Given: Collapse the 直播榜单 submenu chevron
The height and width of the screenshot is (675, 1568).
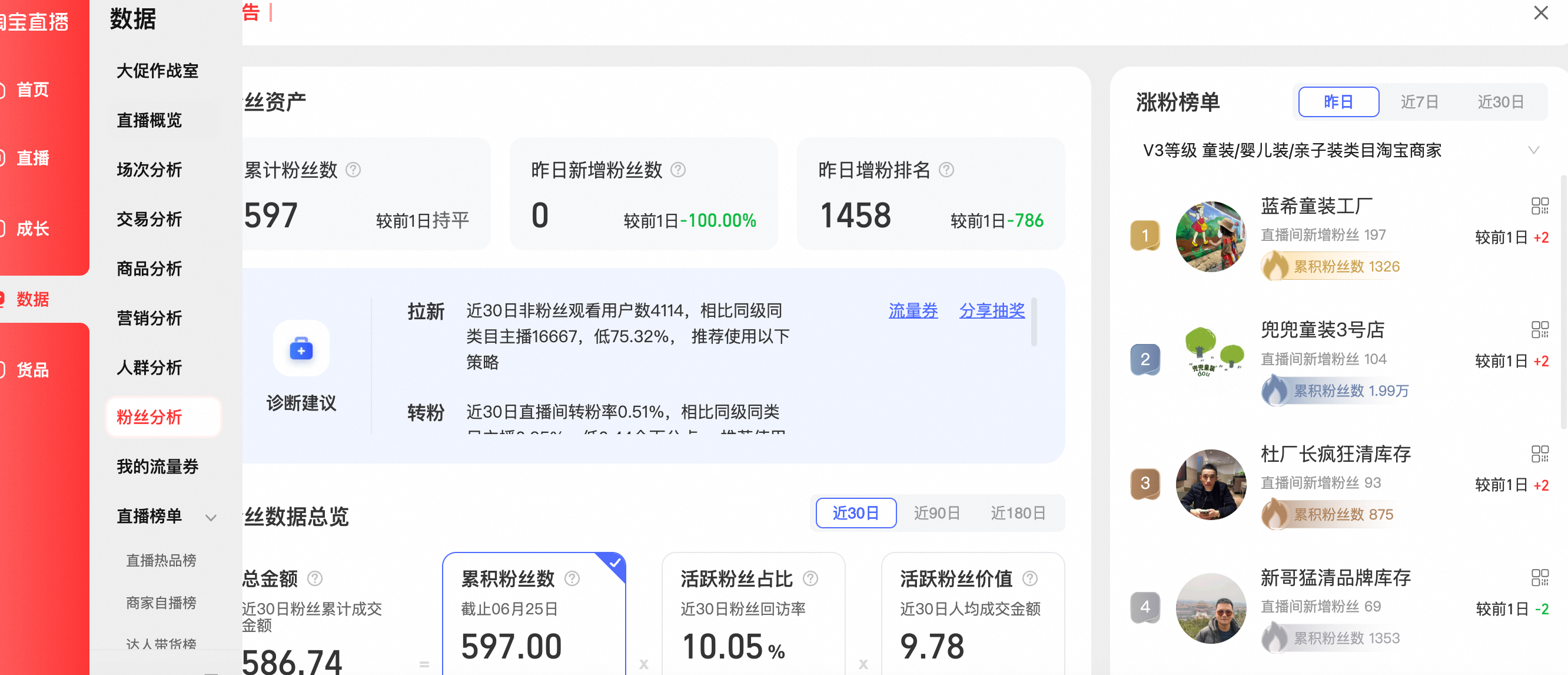Looking at the screenshot, I should click(x=211, y=517).
